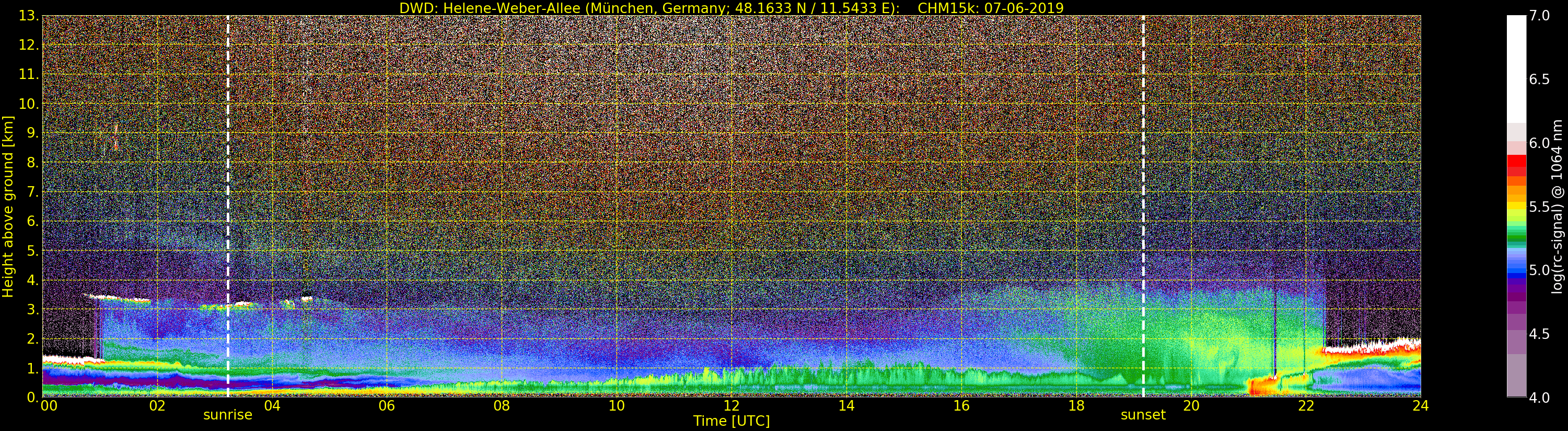1568x431 pixels.
Task: Click the colorbar value label '6.0'
Action: click(1539, 143)
